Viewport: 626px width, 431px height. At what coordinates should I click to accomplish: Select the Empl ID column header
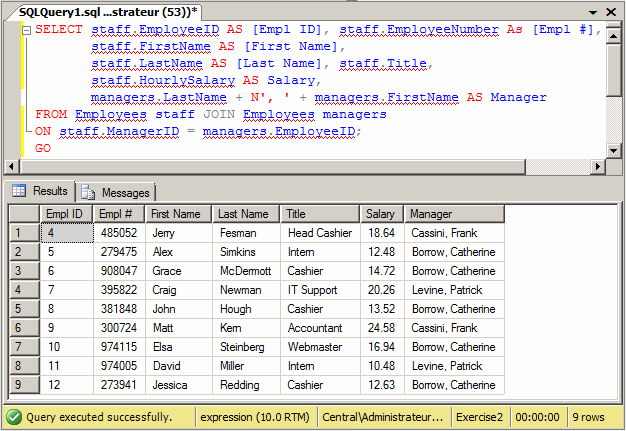click(66, 214)
